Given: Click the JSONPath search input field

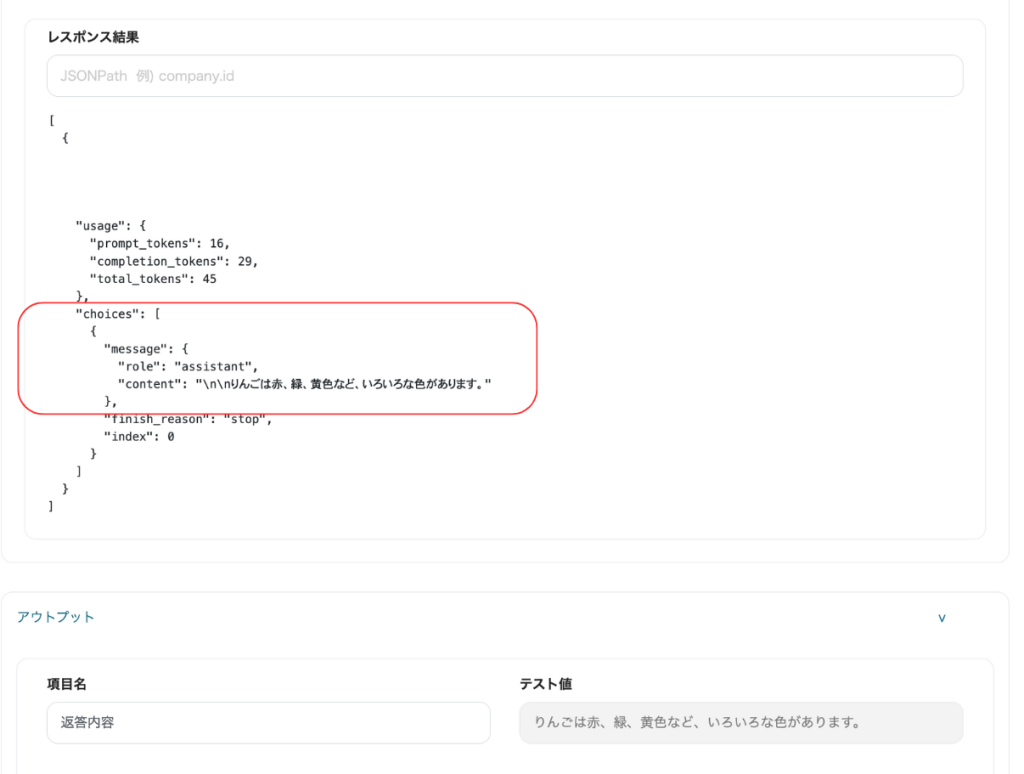Looking at the screenshot, I should tap(505, 76).
